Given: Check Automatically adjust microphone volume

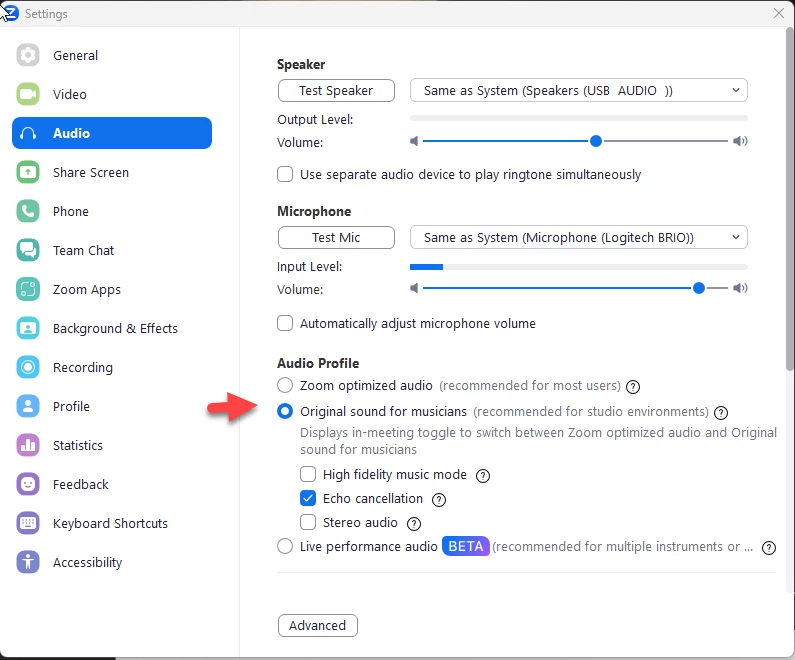Looking at the screenshot, I should 285,323.
